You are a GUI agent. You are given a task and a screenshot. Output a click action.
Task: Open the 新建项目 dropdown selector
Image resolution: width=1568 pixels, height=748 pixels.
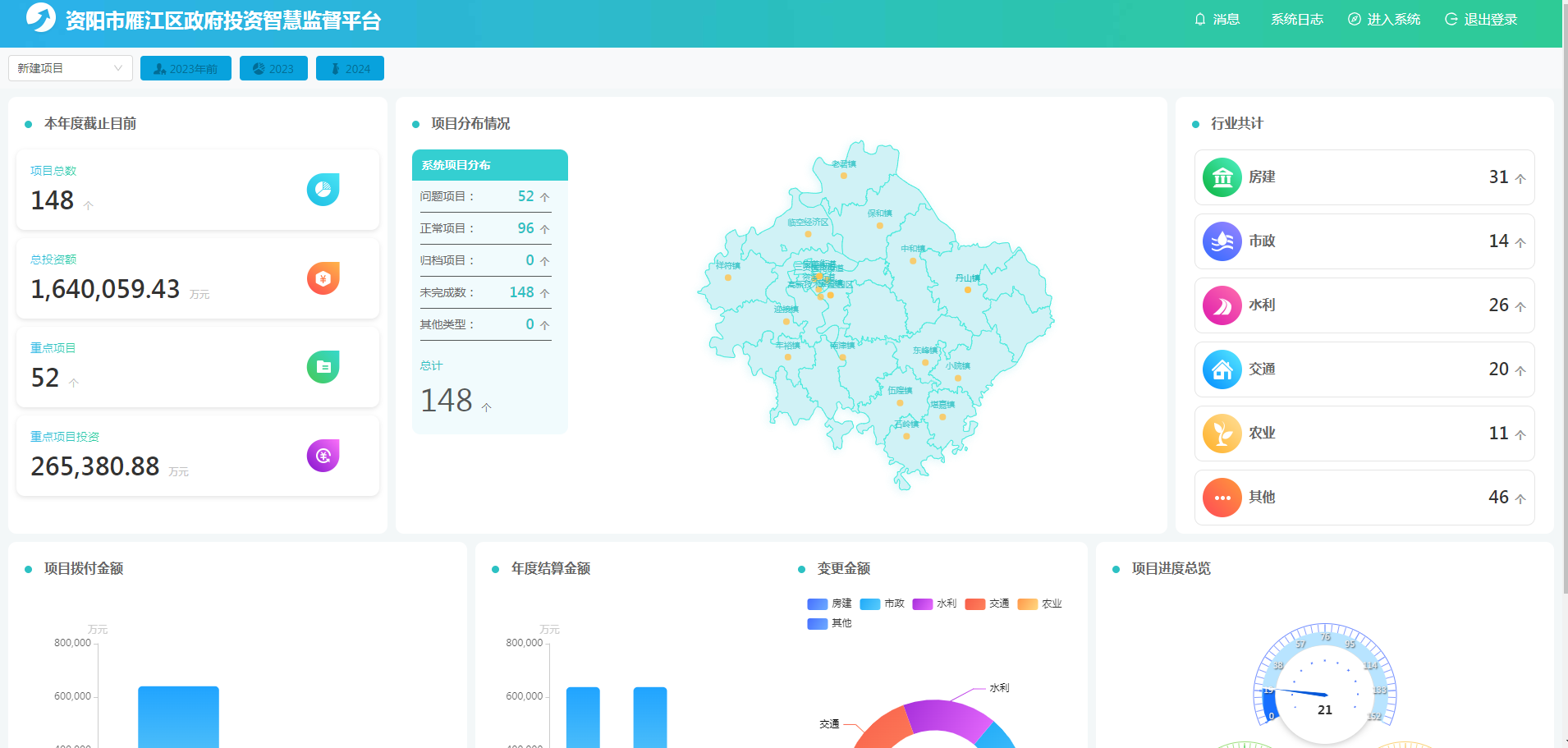[71, 68]
